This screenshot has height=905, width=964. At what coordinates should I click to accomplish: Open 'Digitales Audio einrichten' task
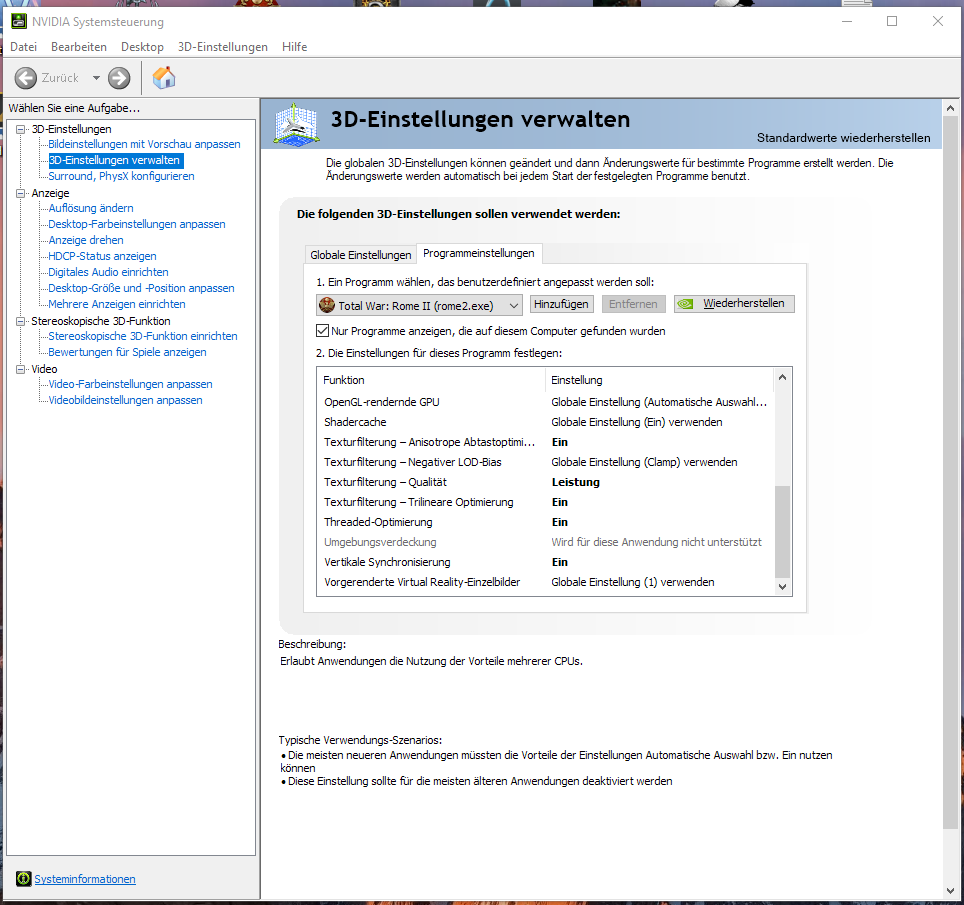pyautogui.click(x=108, y=272)
